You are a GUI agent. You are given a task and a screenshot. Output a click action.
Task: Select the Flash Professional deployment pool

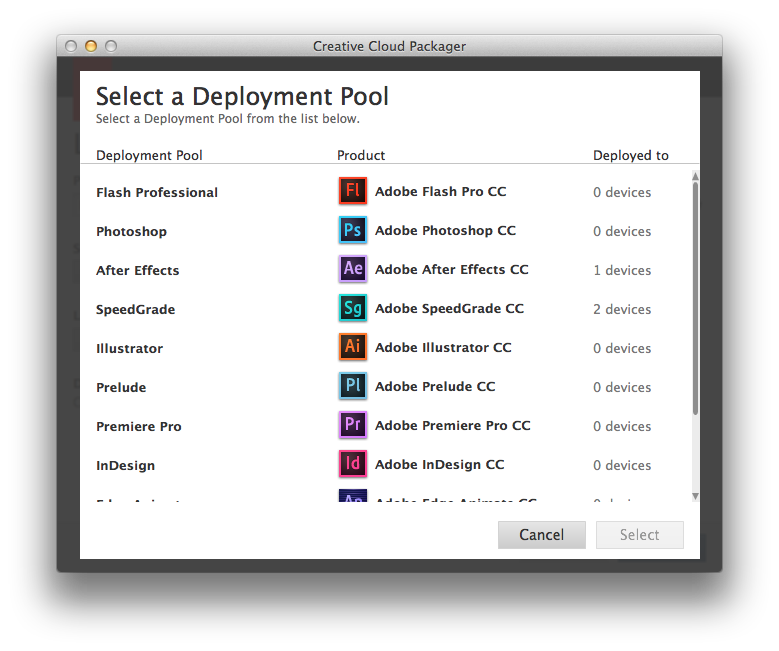click(x=157, y=192)
